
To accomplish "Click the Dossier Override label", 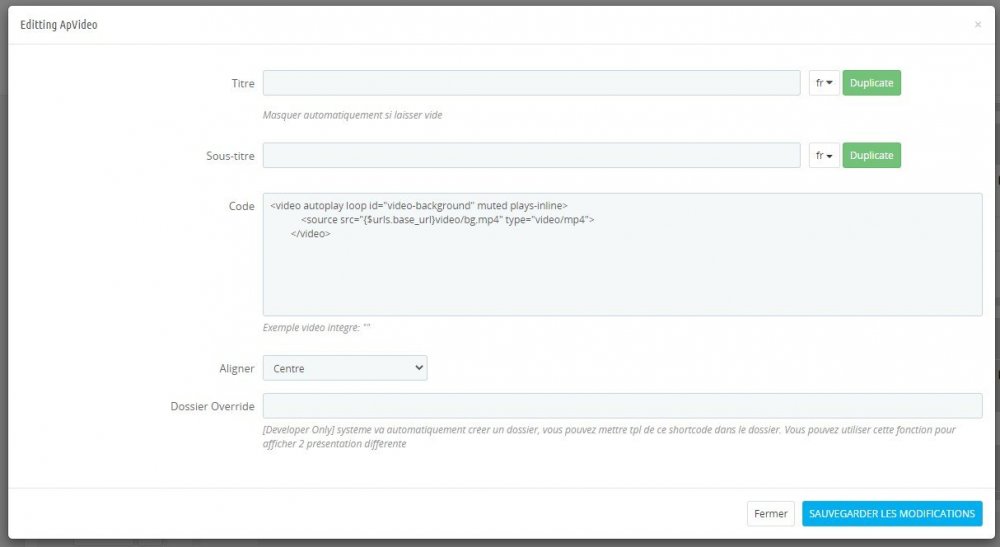I will tap(212, 406).
